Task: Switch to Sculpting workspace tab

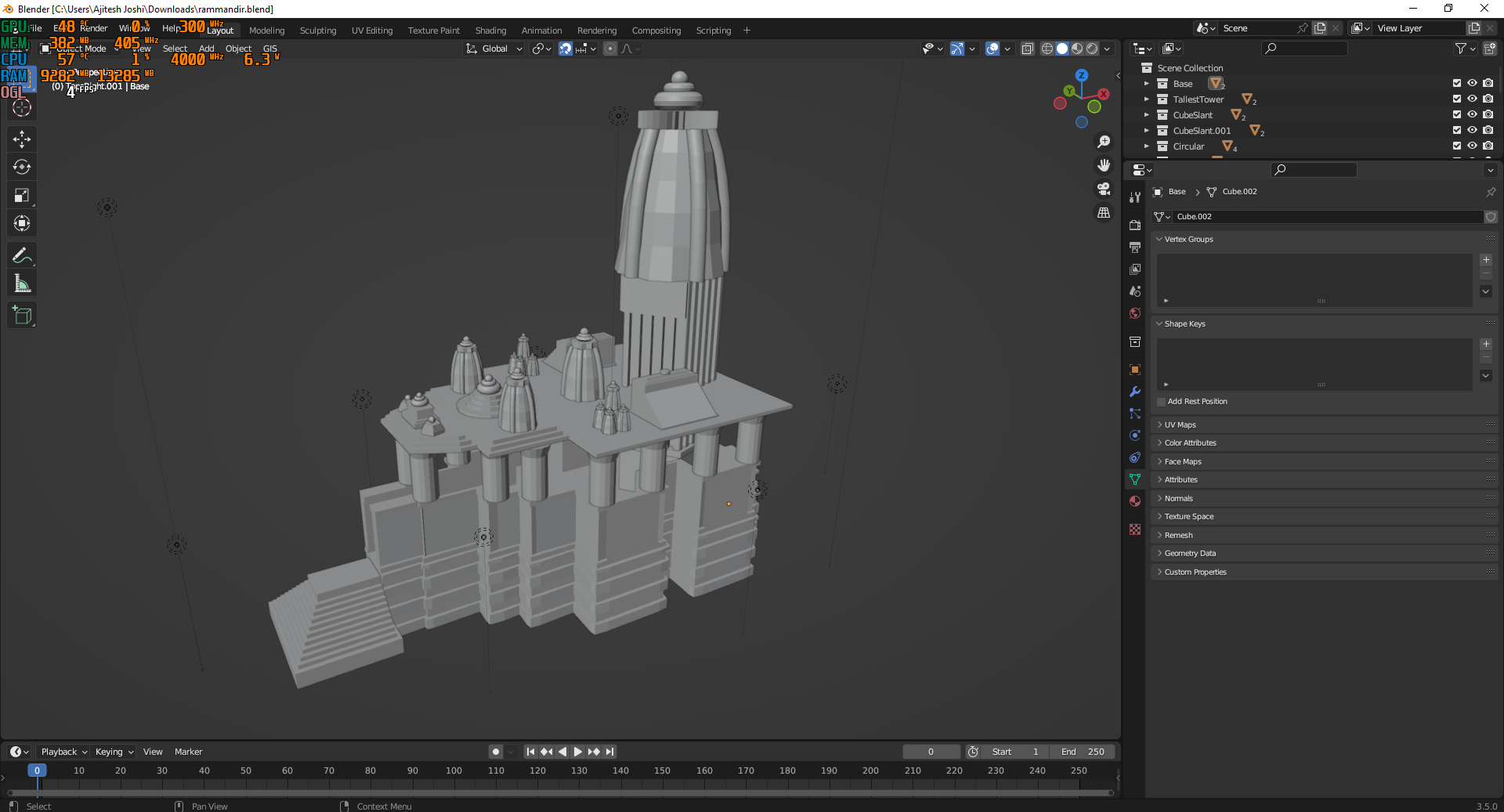Action: pyautogui.click(x=318, y=31)
